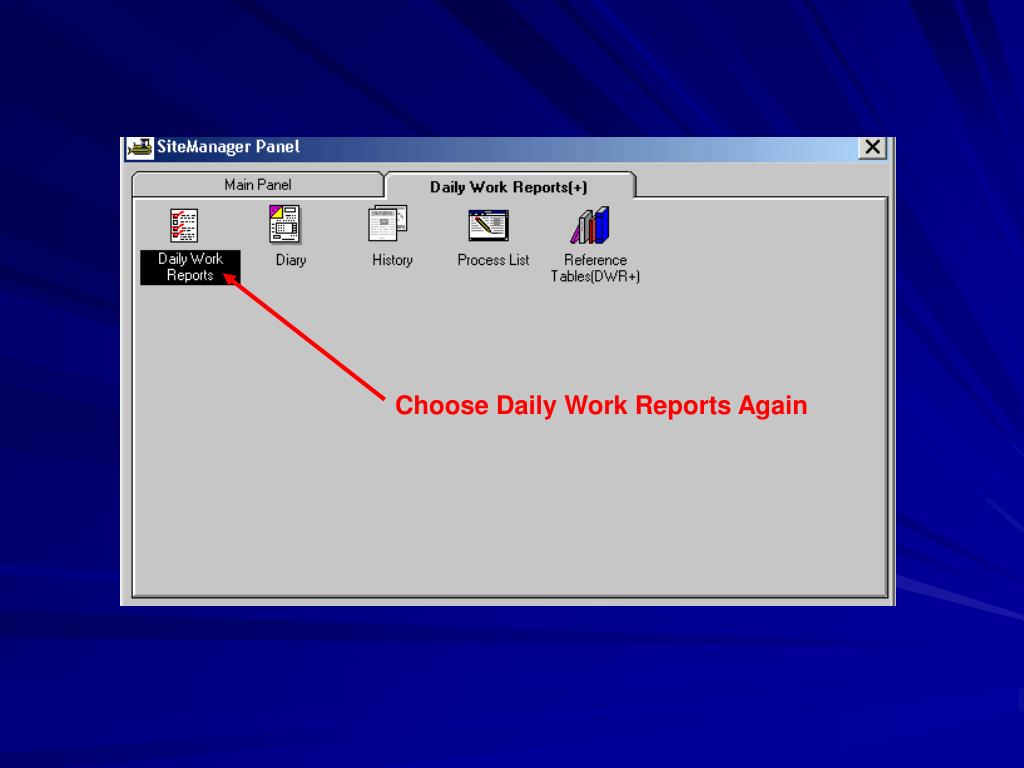
Task: Select the Daily Work Reports(+) tab
Action: coord(509,187)
